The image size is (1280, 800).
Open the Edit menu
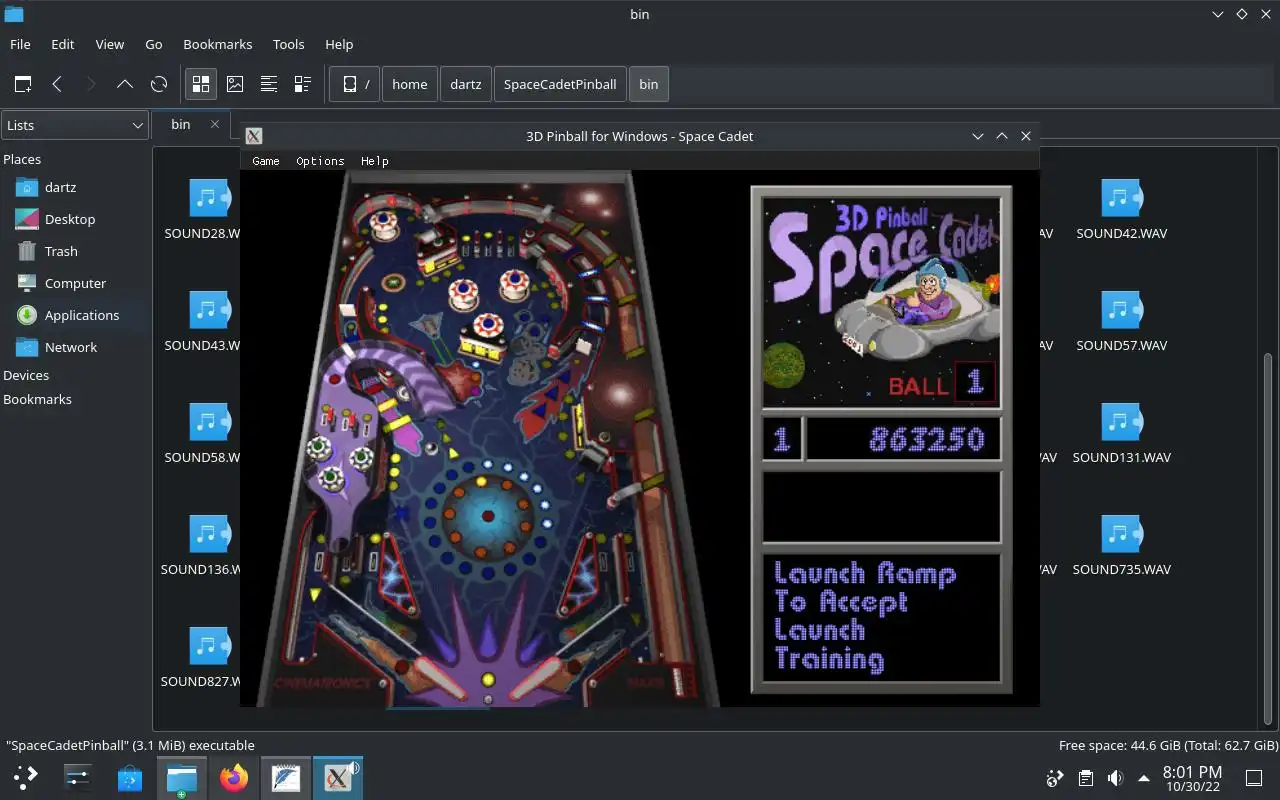point(63,44)
